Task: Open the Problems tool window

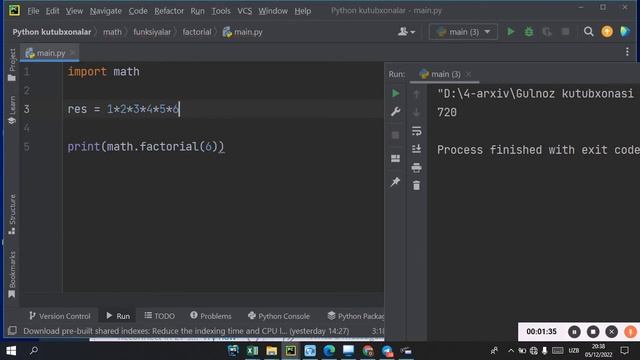Action: (211, 316)
